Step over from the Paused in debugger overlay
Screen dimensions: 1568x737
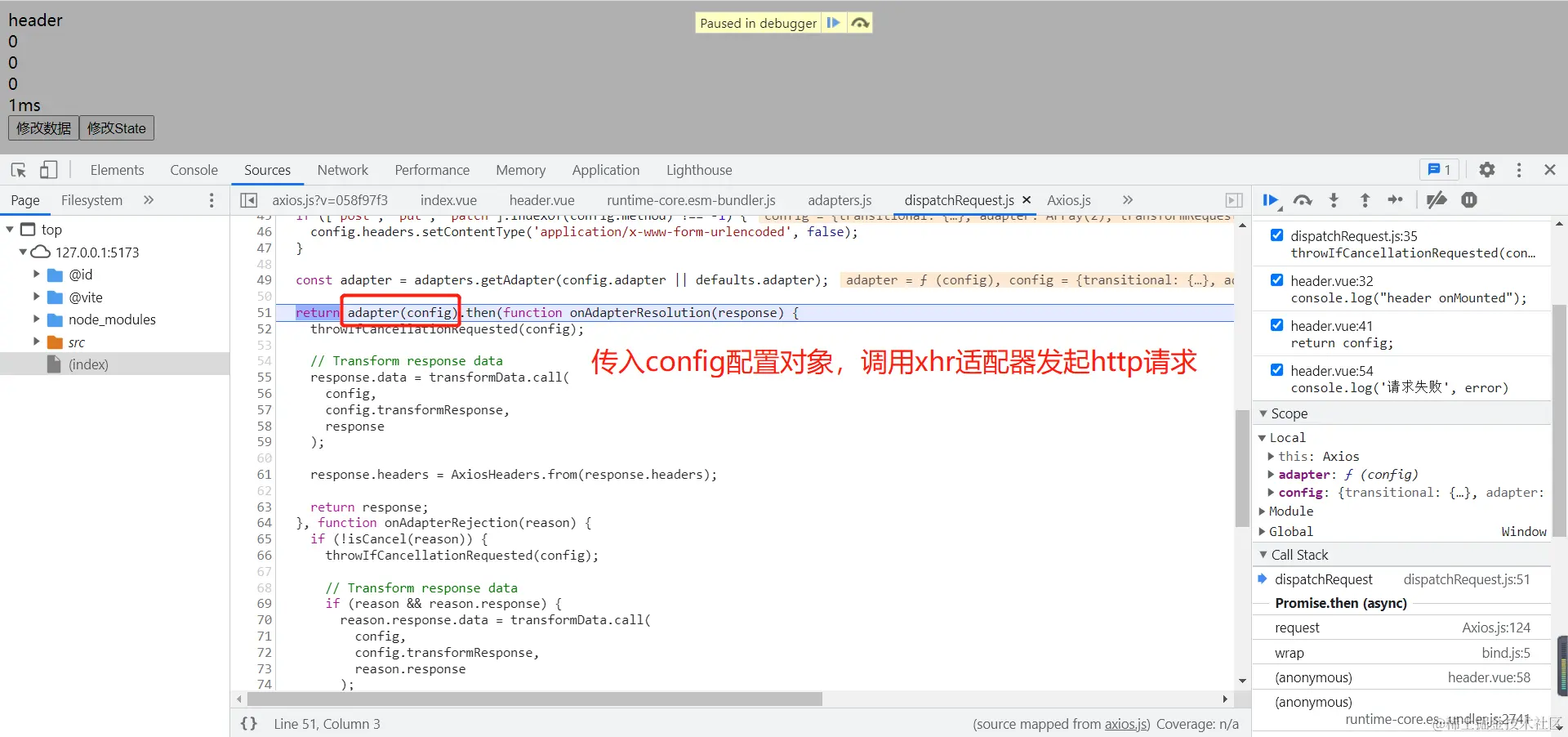click(x=859, y=23)
